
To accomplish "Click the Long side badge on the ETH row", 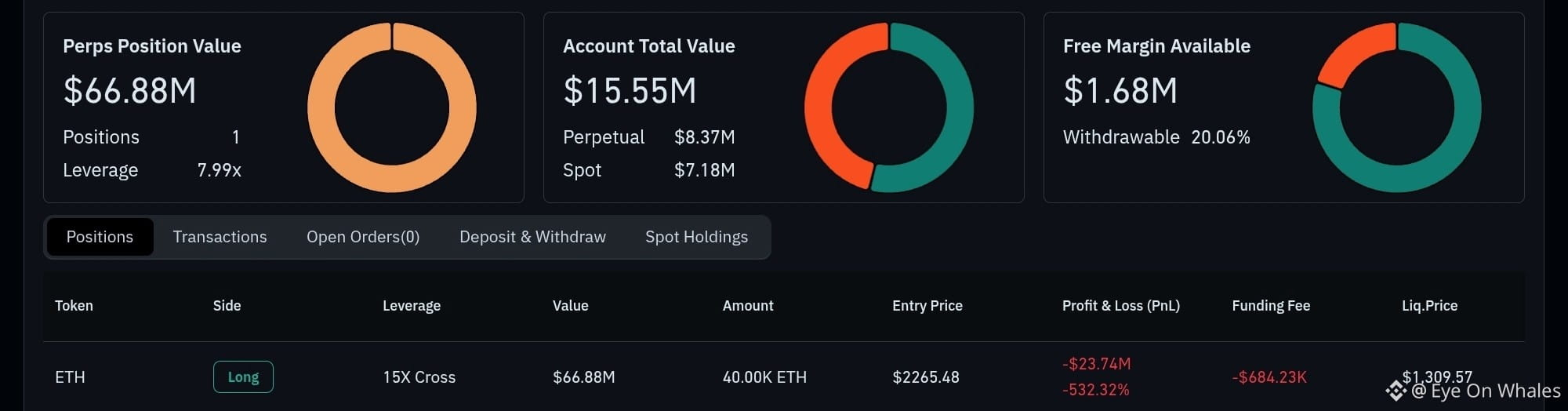I will pyautogui.click(x=243, y=376).
